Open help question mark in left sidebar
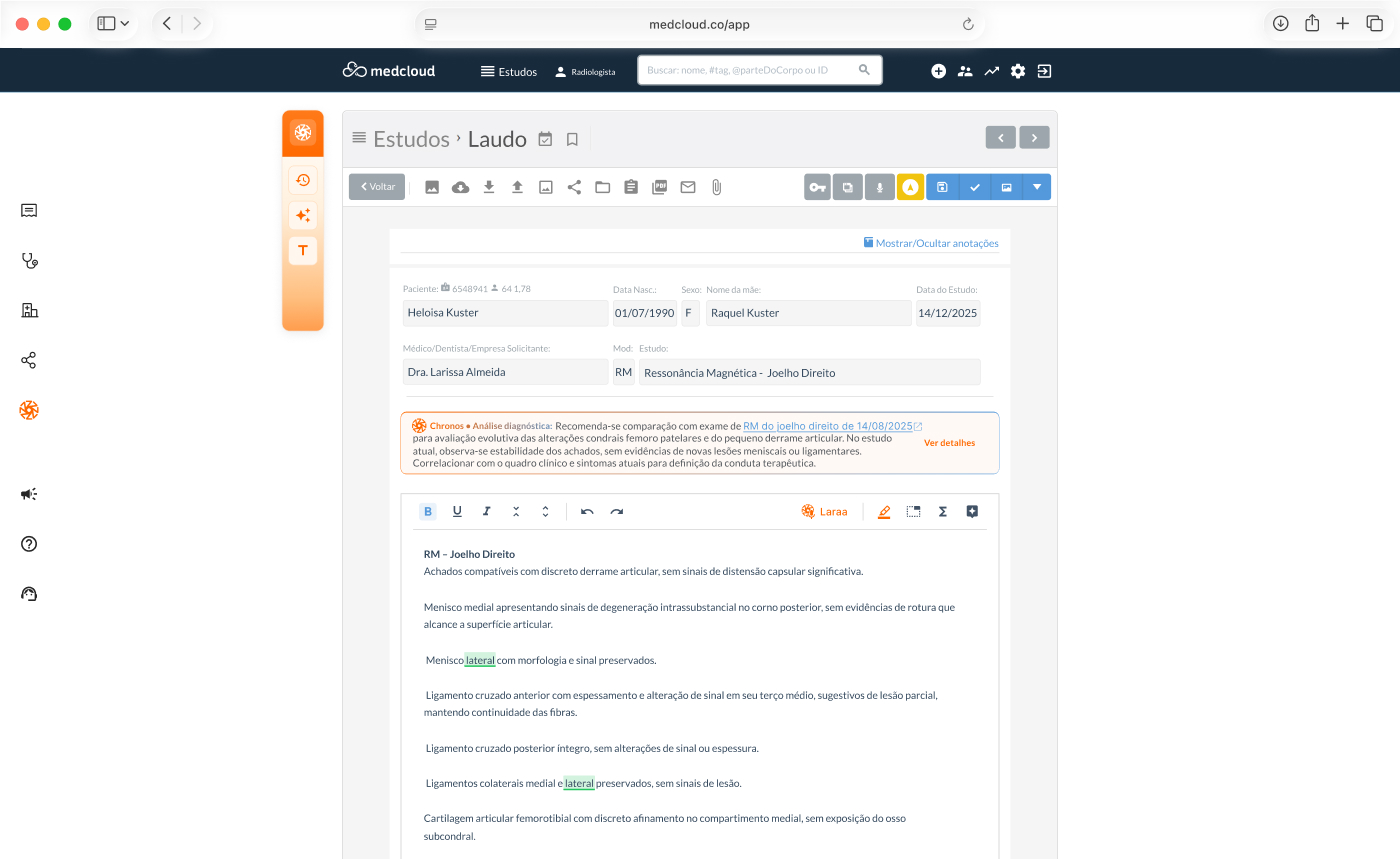 click(x=29, y=544)
